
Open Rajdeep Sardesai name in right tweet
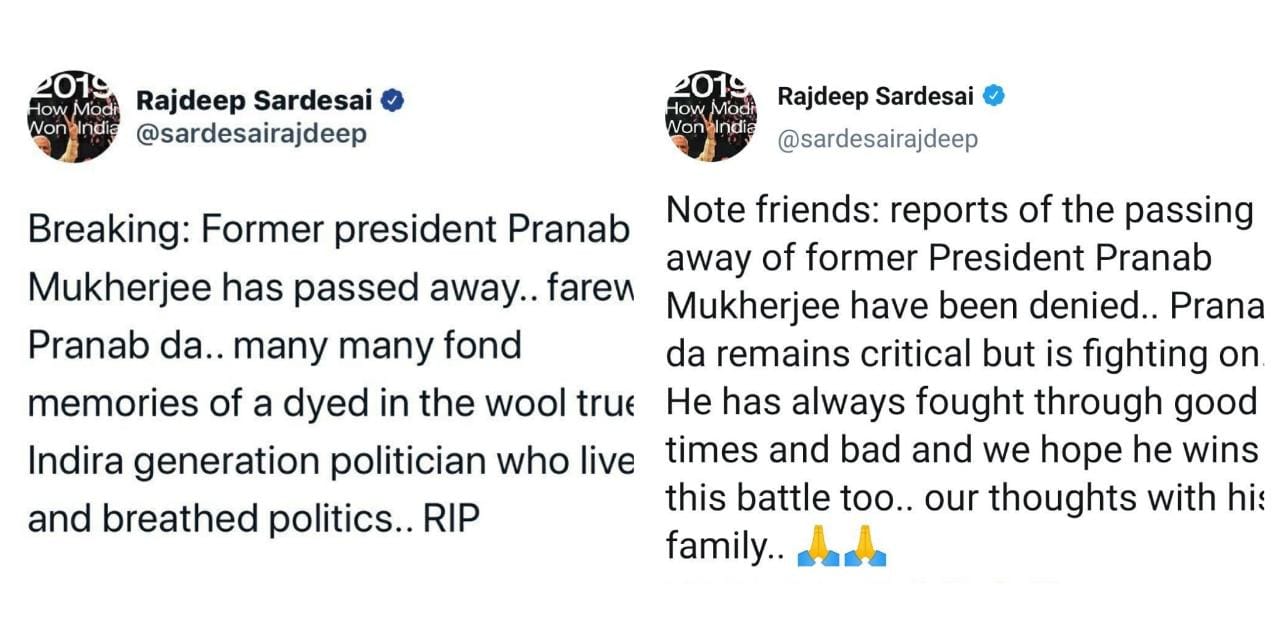point(876,97)
